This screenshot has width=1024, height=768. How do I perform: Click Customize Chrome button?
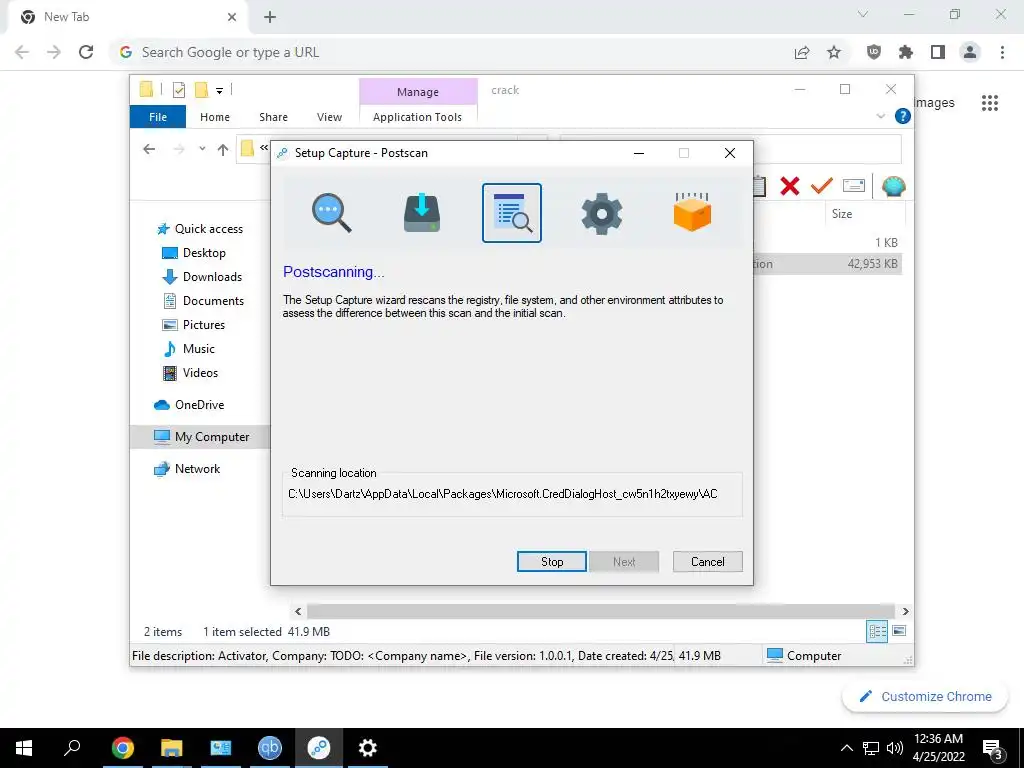(x=925, y=697)
